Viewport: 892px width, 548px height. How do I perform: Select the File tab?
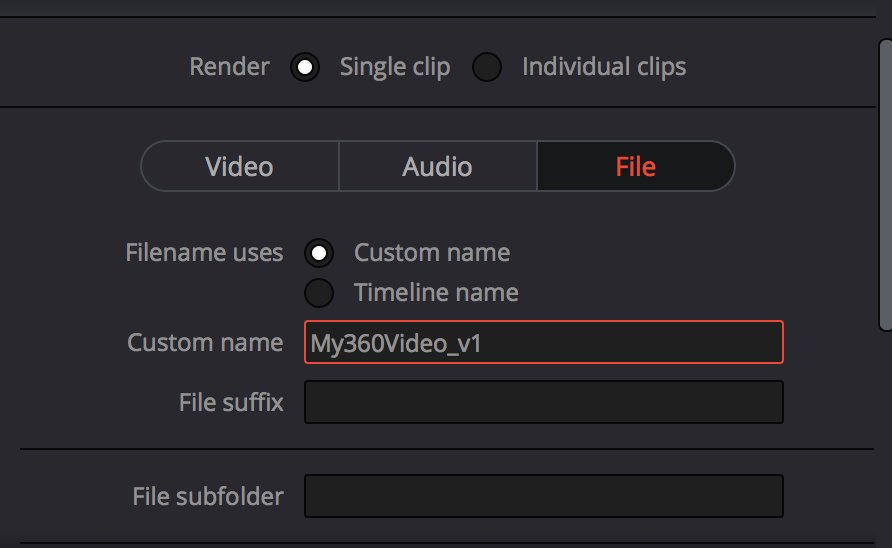(x=636, y=166)
